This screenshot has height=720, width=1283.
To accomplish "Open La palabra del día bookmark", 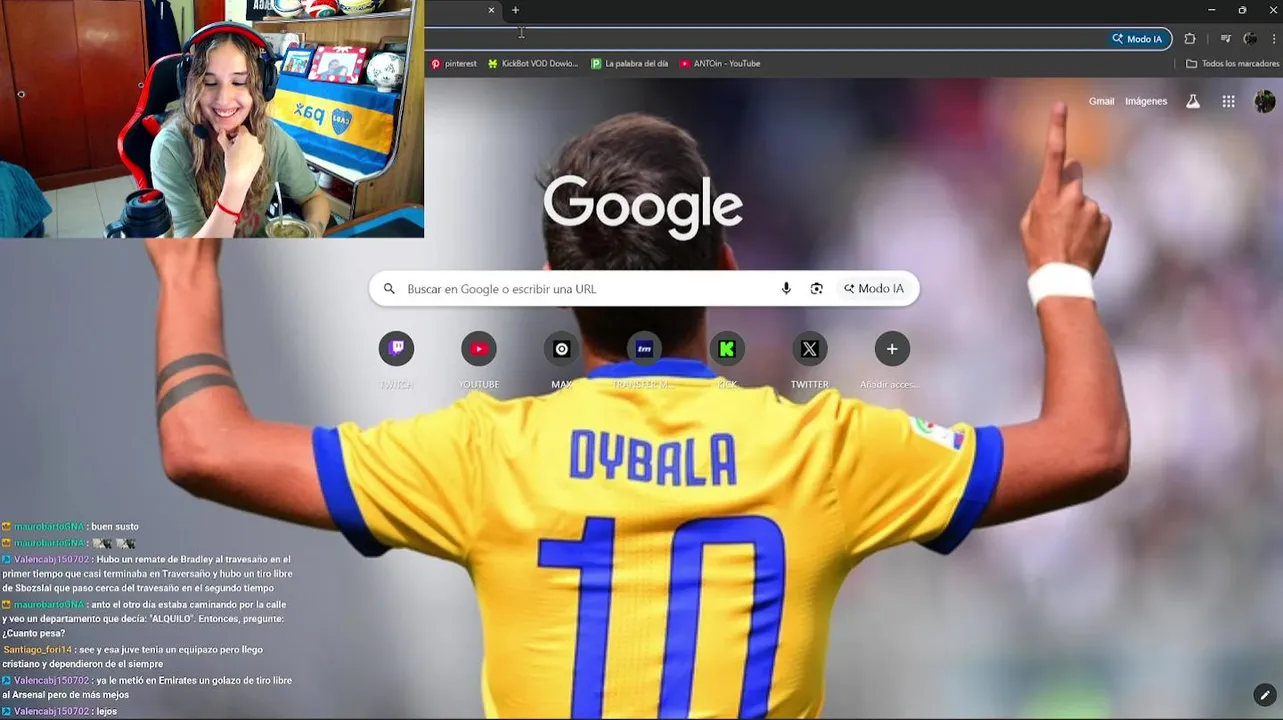I will pyautogui.click(x=629, y=63).
